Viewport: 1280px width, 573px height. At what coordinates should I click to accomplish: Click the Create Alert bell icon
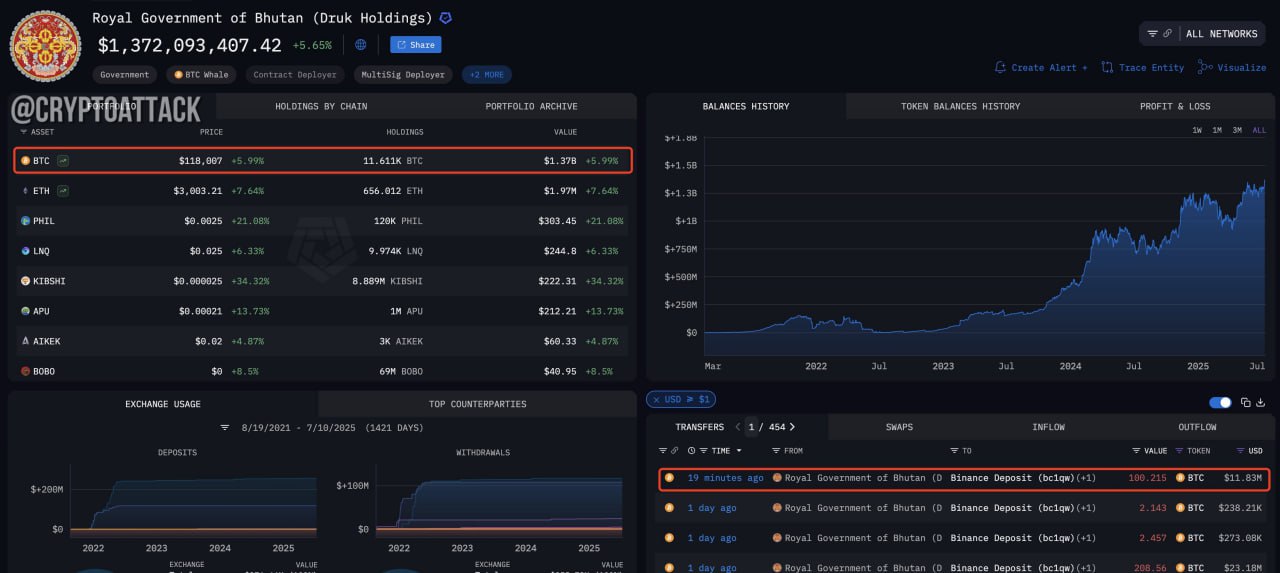pyautogui.click(x=1000, y=67)
